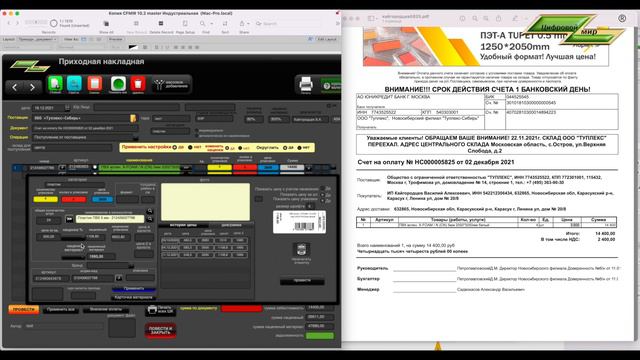Click the calendar icon next to date
640x360 pixels.
pyautogui.click(x=67, y=108)
